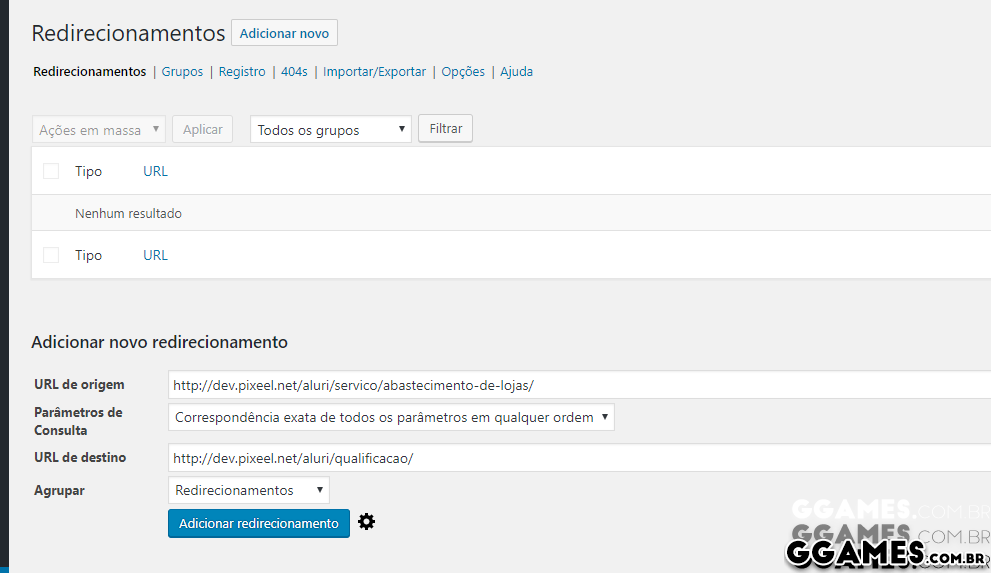The image size is (991, 573).
Task: Open the Importar/Exportar tab
Action: click(x=374, y=72)
